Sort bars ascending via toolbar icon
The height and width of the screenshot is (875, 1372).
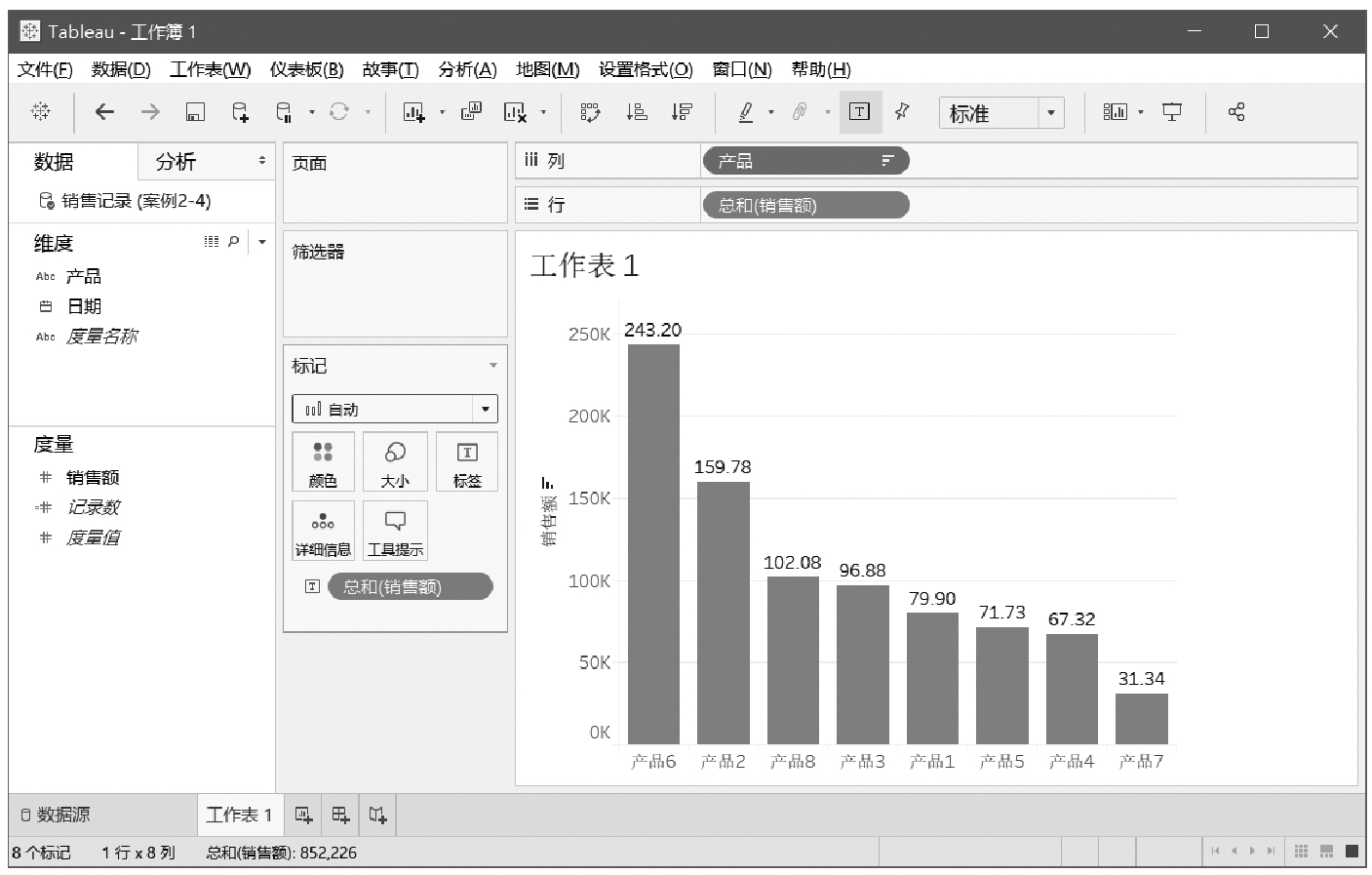pos(637,112)
